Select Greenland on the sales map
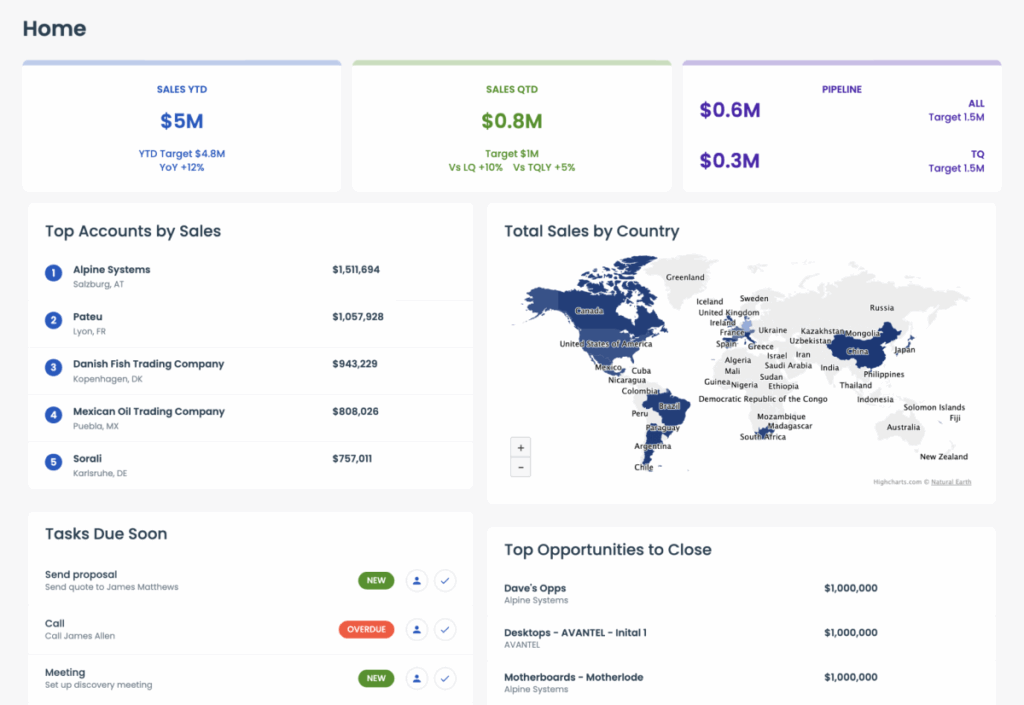The width and height of the screenshot is (1024, 705). pyautogui.click(x=685, y=277)
